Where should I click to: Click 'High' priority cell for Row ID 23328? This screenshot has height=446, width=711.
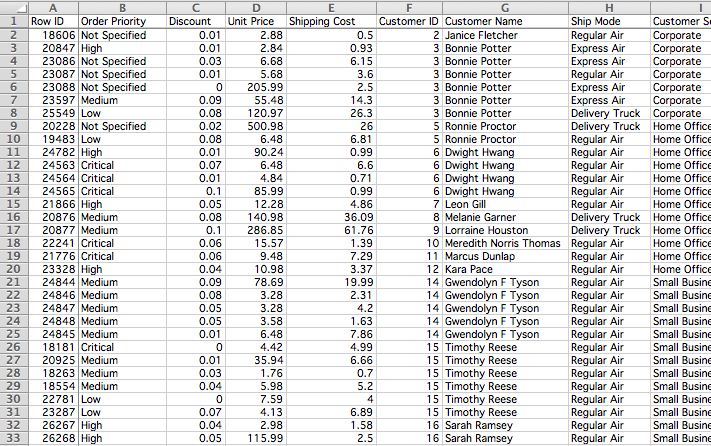tap(122, 269)
